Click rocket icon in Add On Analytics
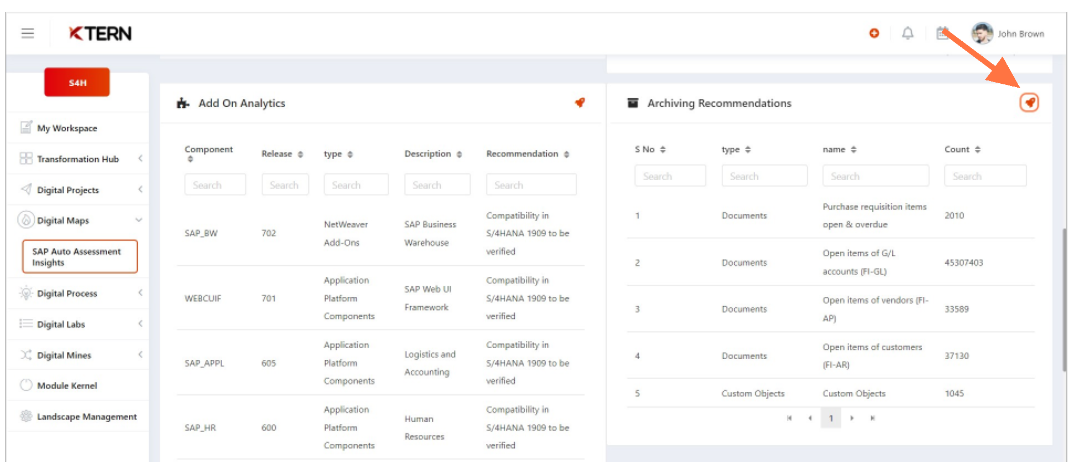Viewport: 1072px width, 462px height. (x=580, y=103)
